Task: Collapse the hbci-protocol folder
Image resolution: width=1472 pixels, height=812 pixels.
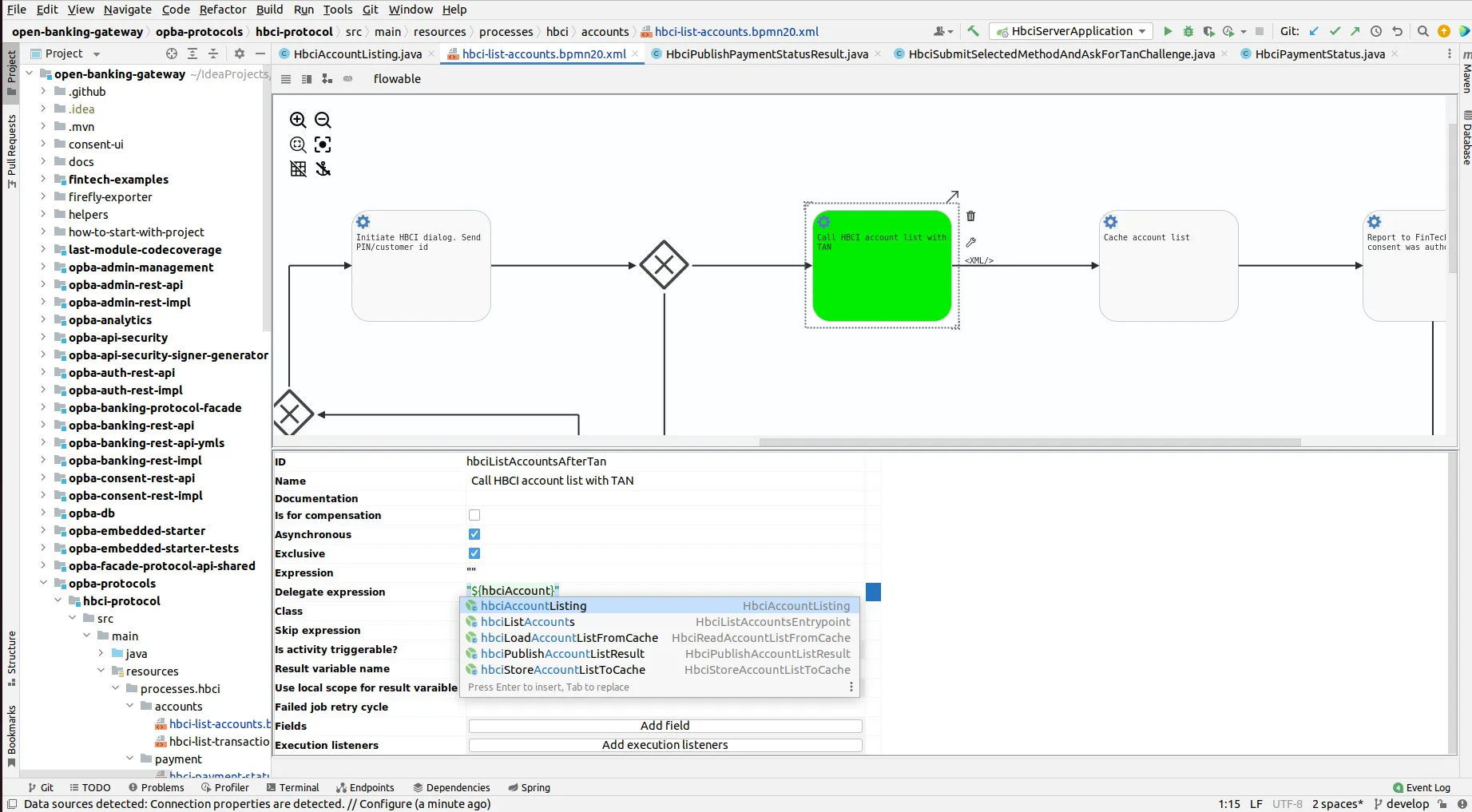Action: coord(58,600)
